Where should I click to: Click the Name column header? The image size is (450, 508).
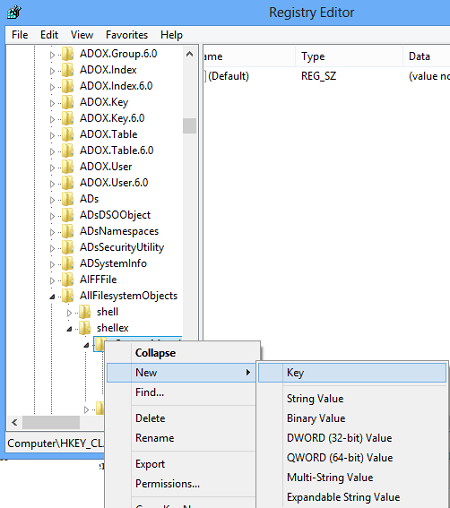pos(249,56)
